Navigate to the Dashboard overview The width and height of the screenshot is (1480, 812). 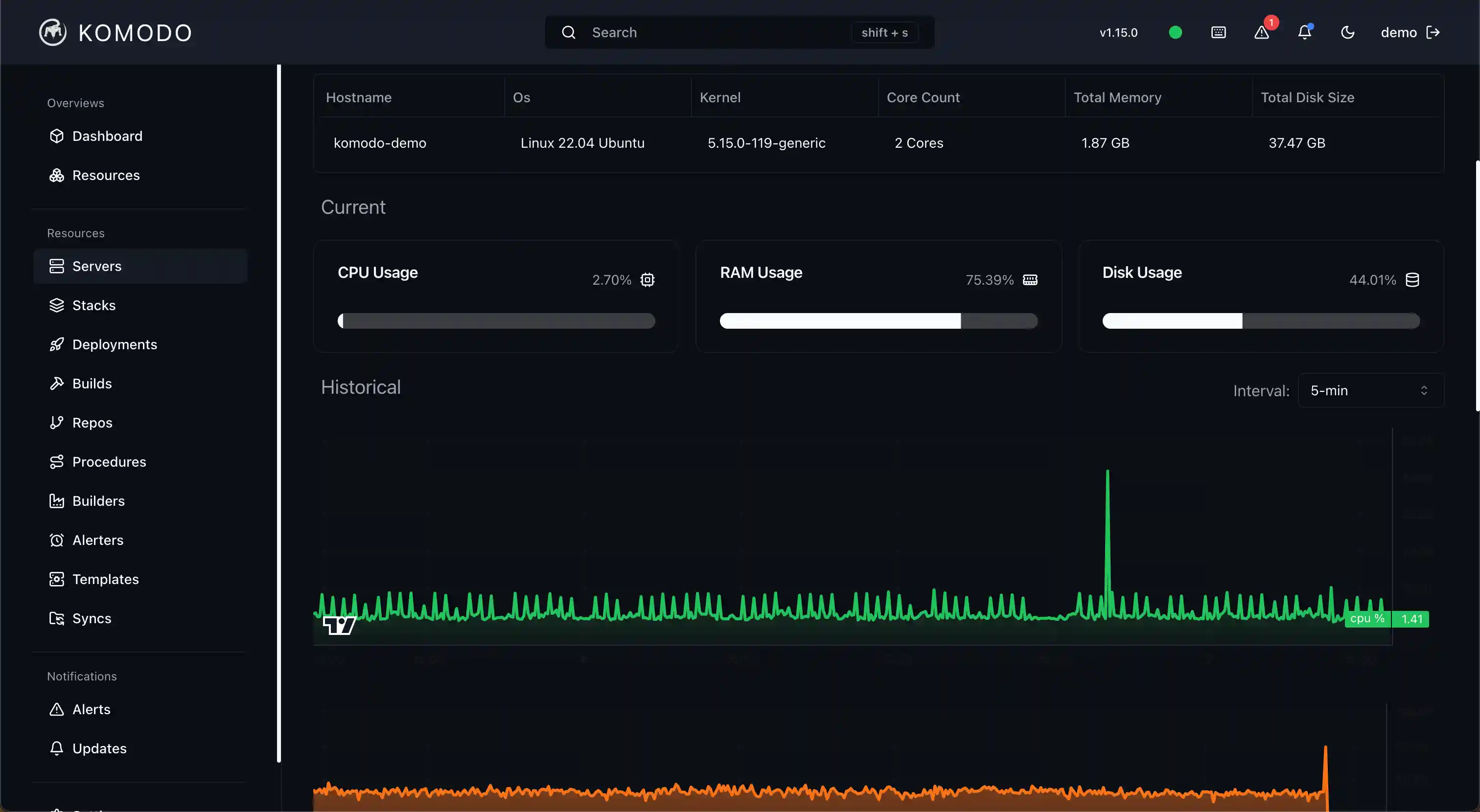pos(107,136)
